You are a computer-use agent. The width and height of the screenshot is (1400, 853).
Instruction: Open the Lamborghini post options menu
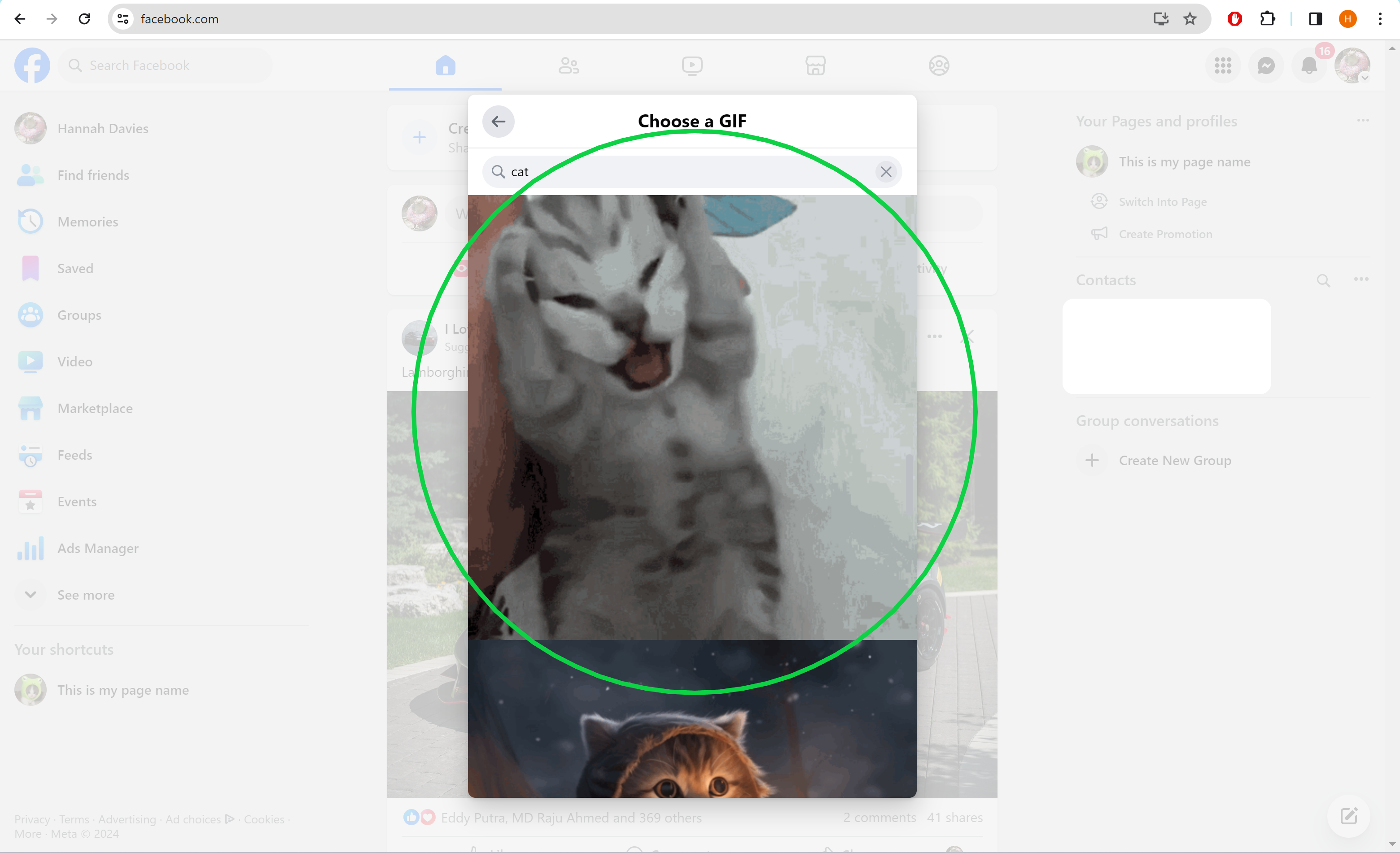point(934,336)
